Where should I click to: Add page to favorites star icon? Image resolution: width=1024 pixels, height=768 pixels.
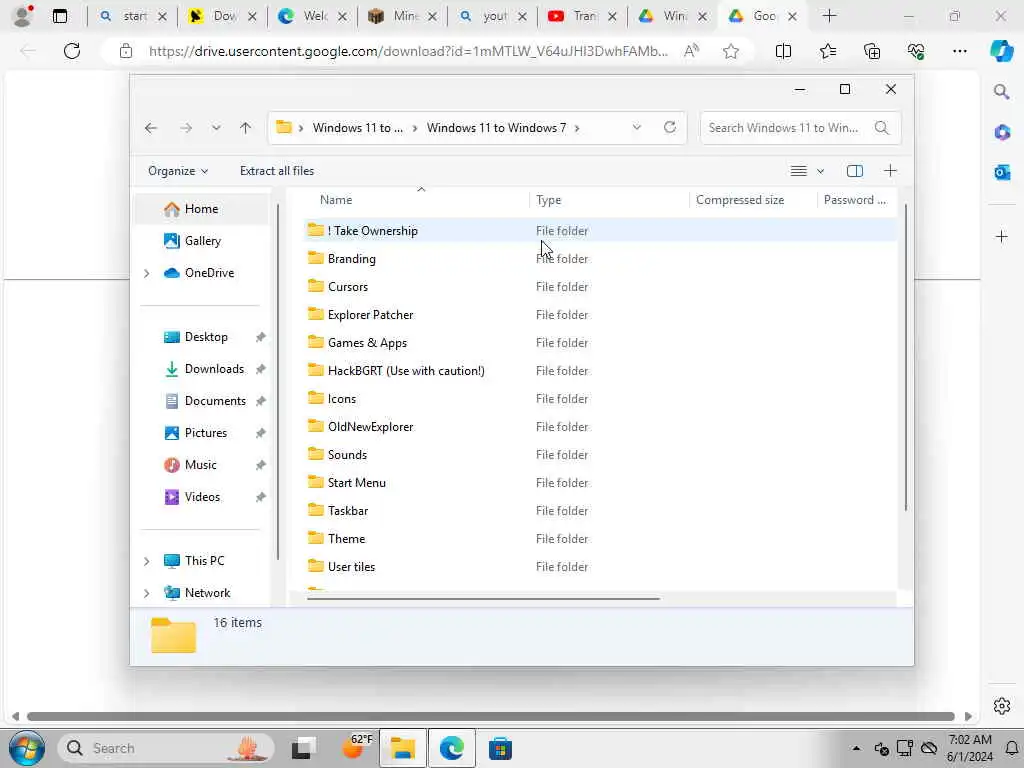point(731,51)
